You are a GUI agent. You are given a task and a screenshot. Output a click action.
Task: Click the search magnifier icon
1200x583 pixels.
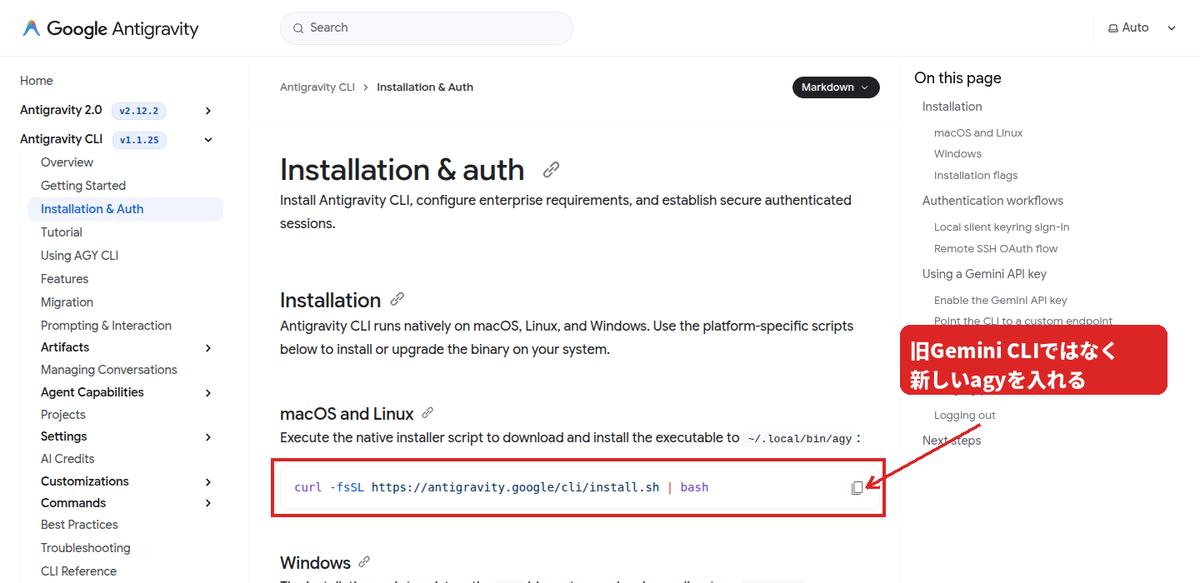click(298, 28)
